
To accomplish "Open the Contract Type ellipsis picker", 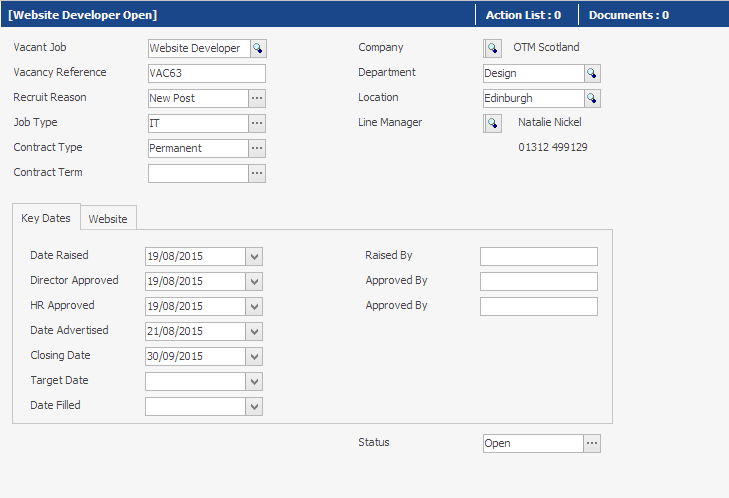I will point(257,148).
